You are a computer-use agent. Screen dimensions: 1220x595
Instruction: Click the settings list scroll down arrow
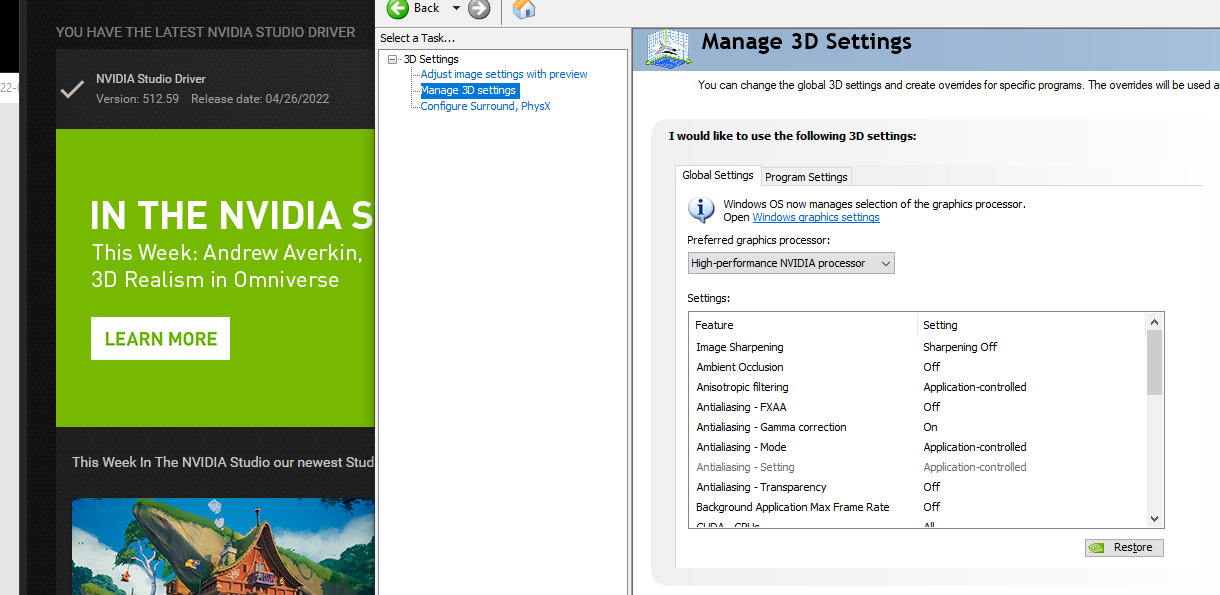1154,519
